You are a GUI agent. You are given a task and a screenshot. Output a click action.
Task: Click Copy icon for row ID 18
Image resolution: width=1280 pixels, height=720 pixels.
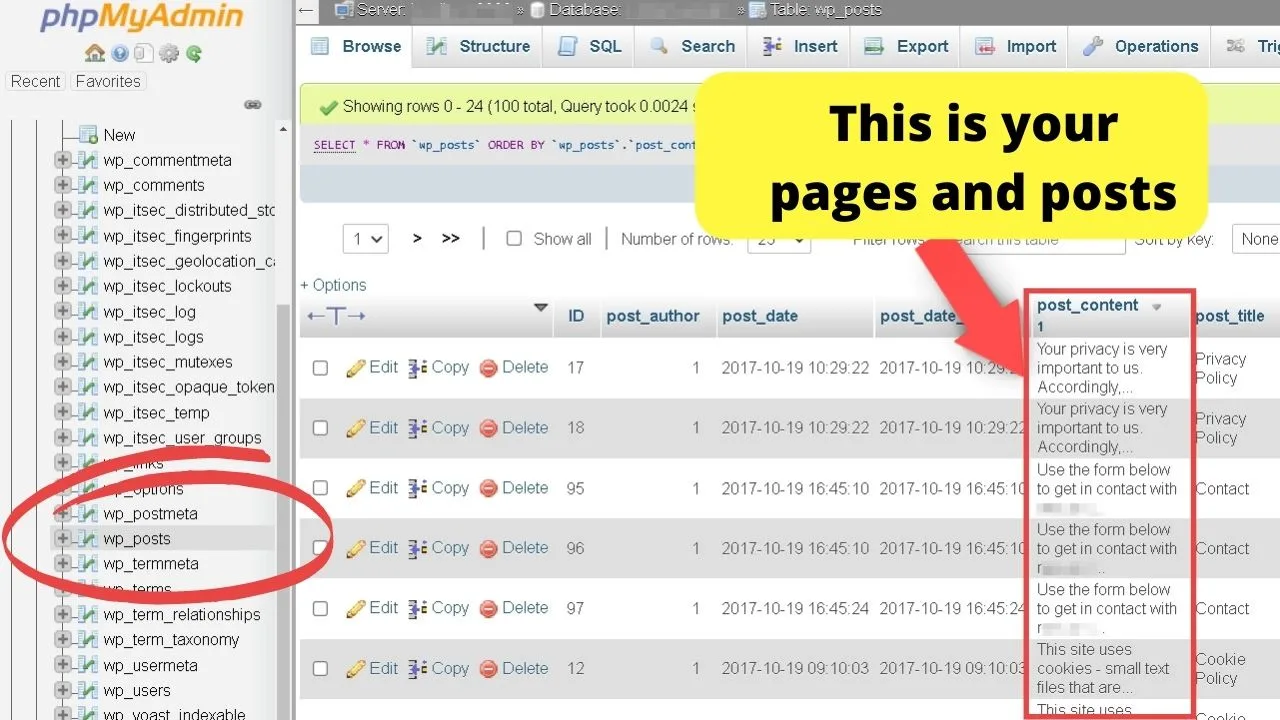click(418, 428)
